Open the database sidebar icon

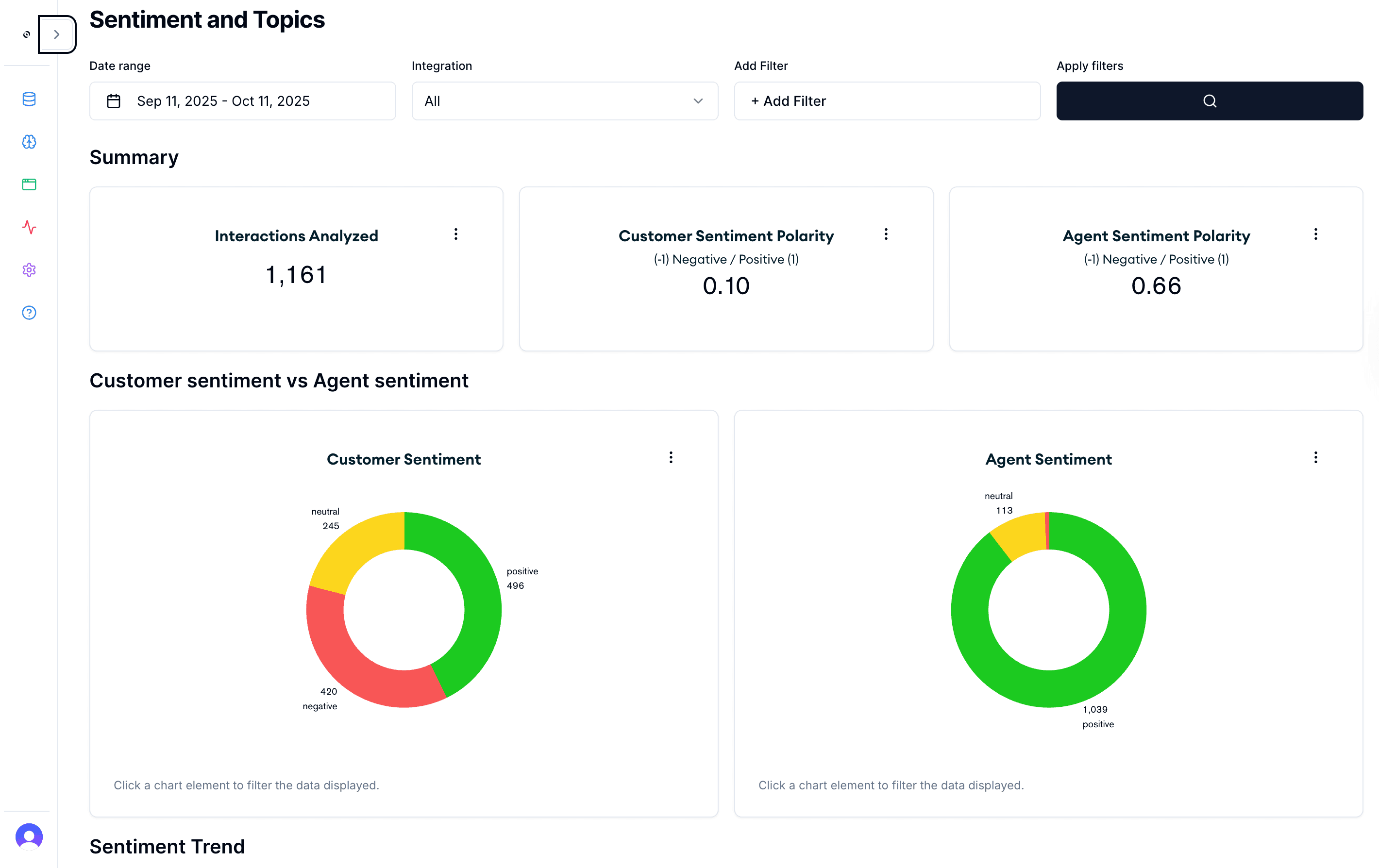click(29, 99)
